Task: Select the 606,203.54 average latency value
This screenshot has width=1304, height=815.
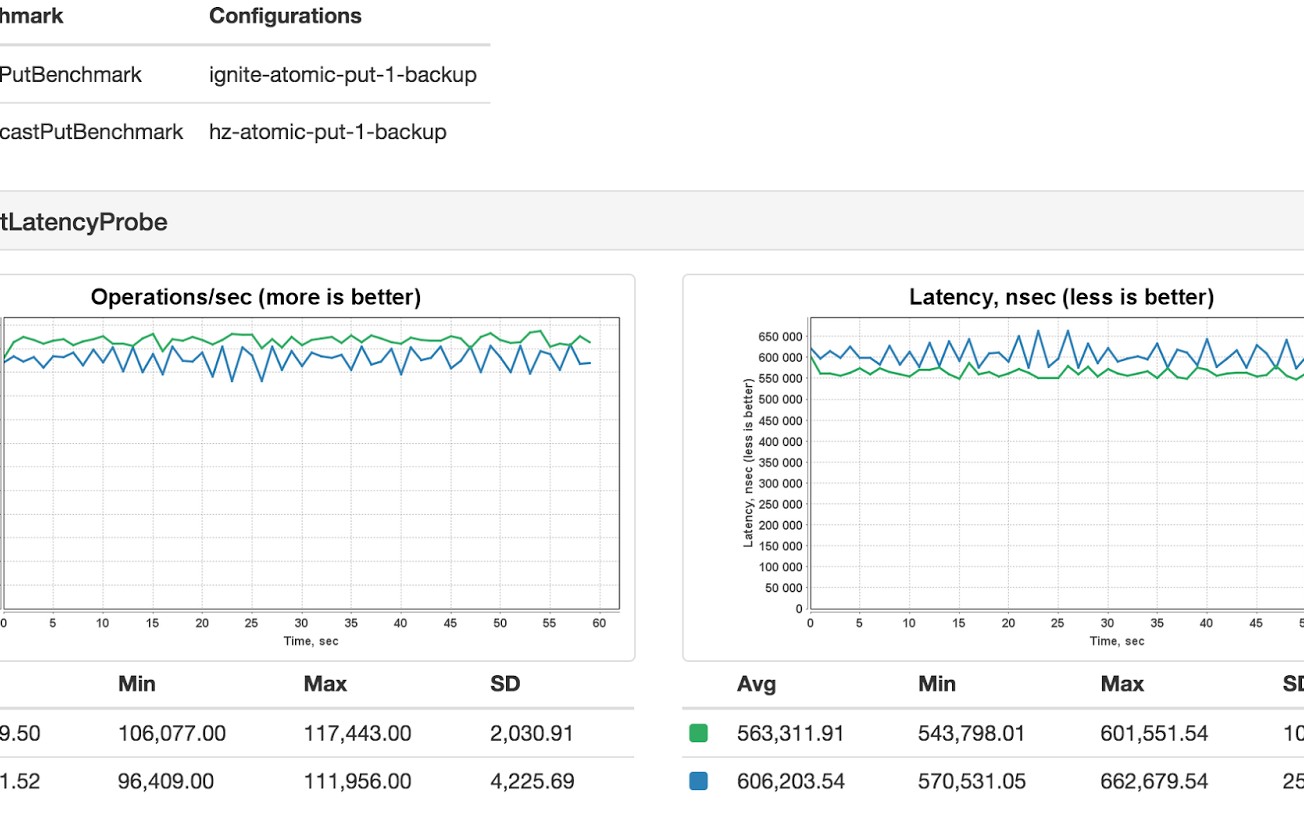Action: (x=790, y=781)
